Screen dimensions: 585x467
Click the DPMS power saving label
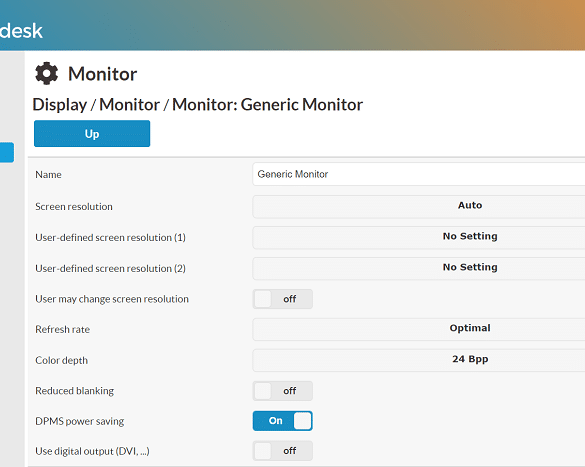(79, 421)
